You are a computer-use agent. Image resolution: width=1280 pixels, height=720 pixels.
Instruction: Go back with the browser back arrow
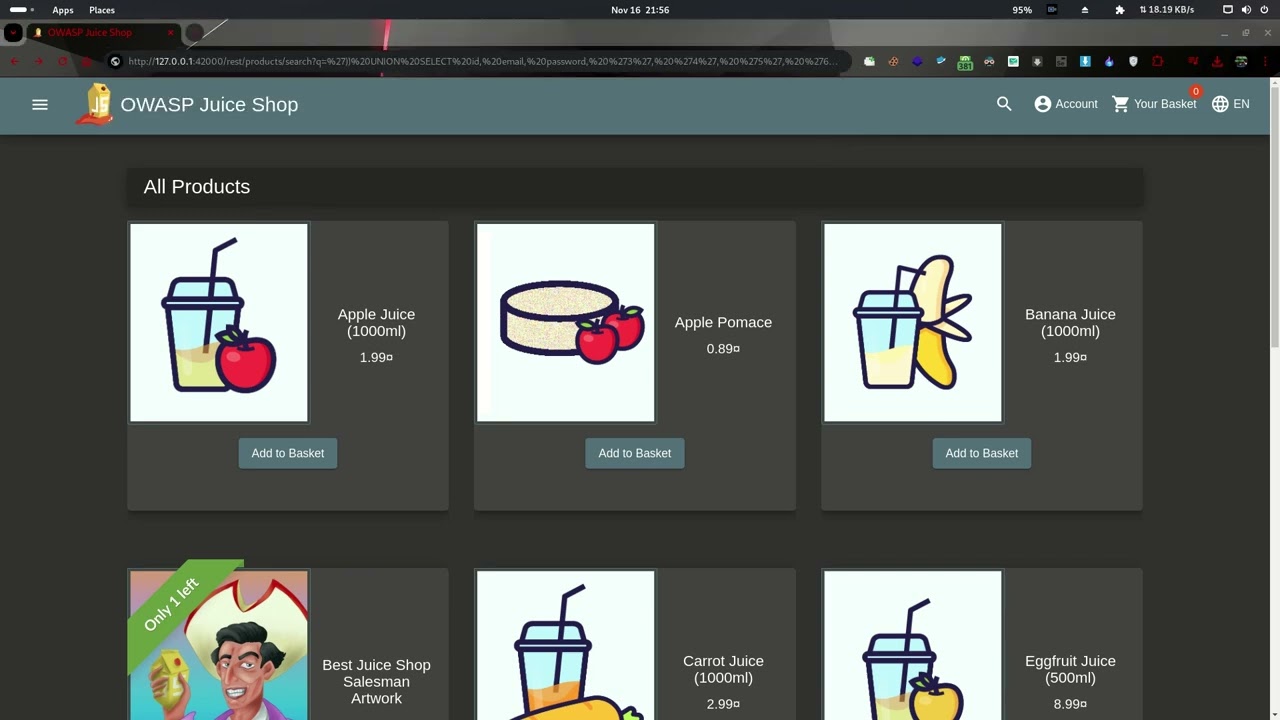(x=14, y=62)
